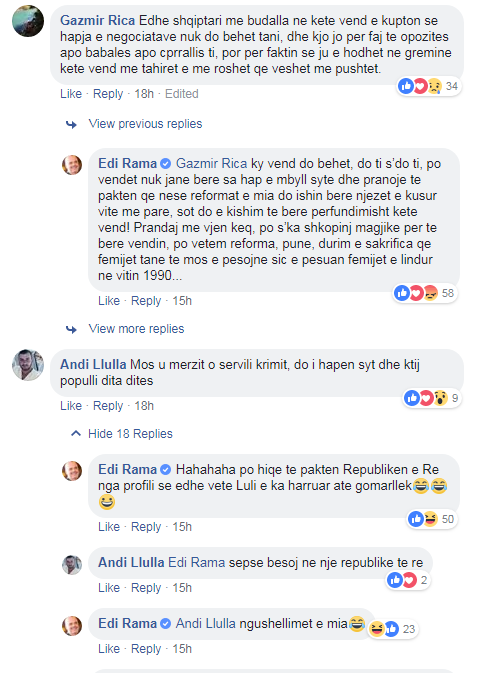Expand View previous replies

click(x=145, y=124)
